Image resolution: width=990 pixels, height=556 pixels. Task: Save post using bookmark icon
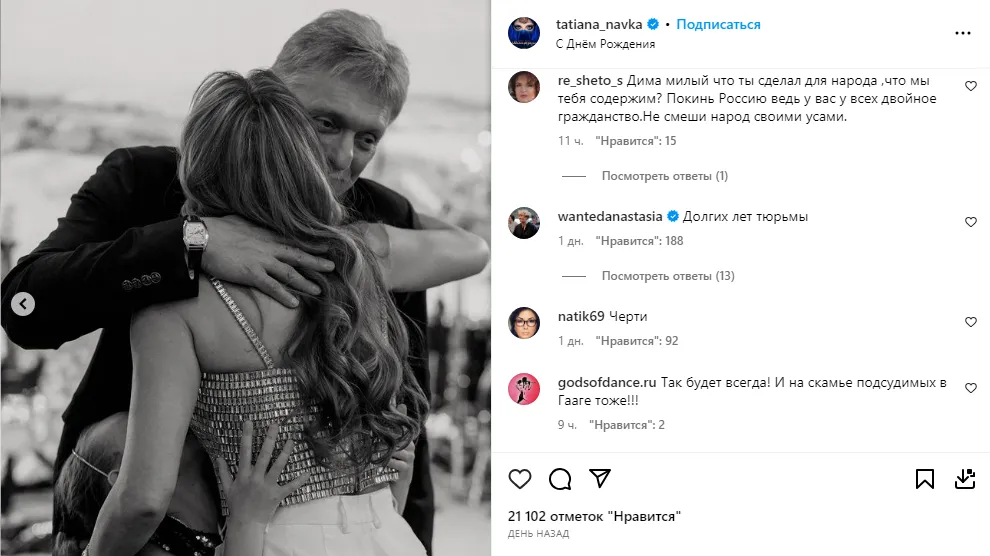(x=925, y=479)
